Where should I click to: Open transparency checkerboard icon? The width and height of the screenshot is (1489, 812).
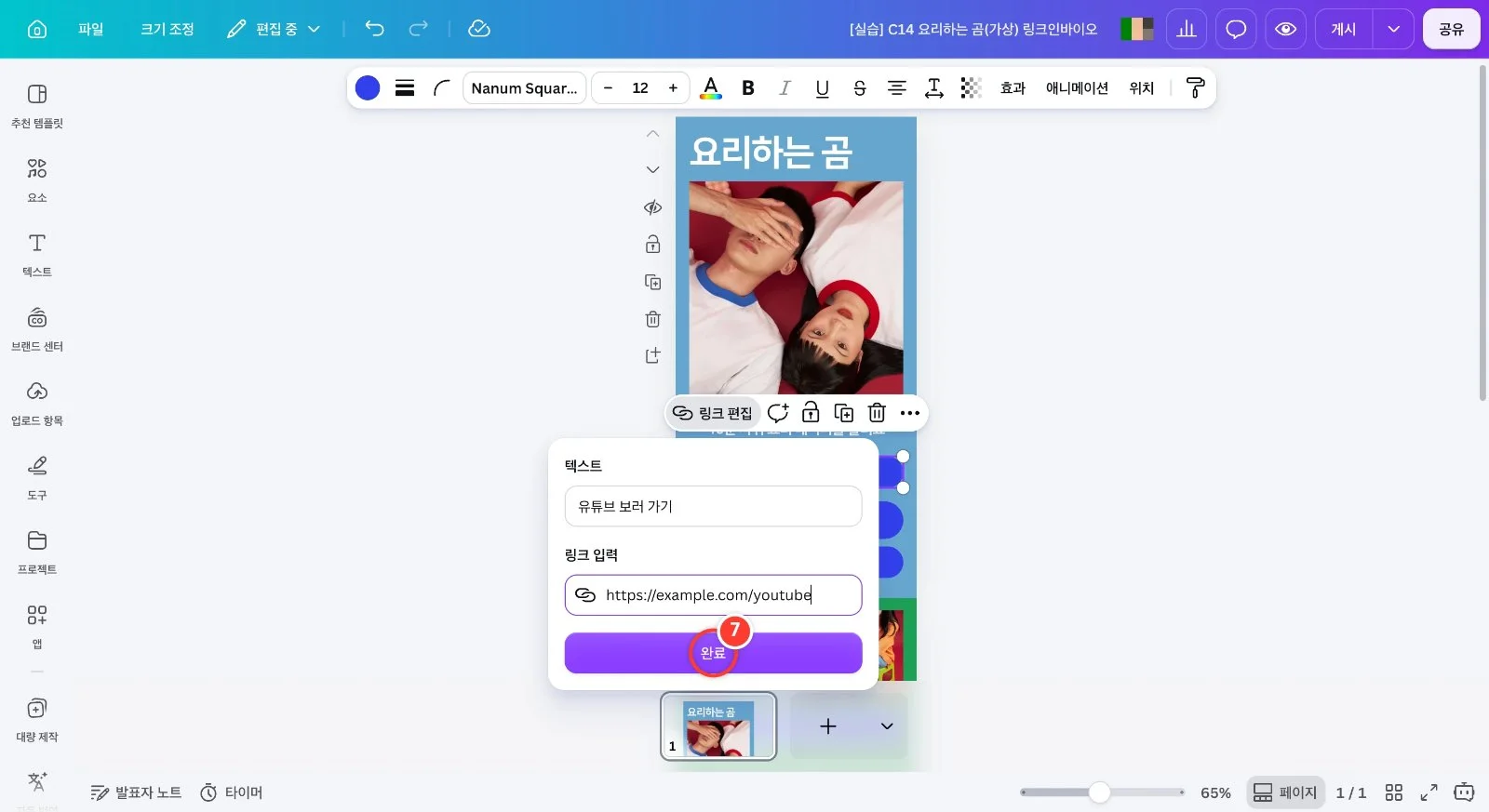(x=972, y=87)
